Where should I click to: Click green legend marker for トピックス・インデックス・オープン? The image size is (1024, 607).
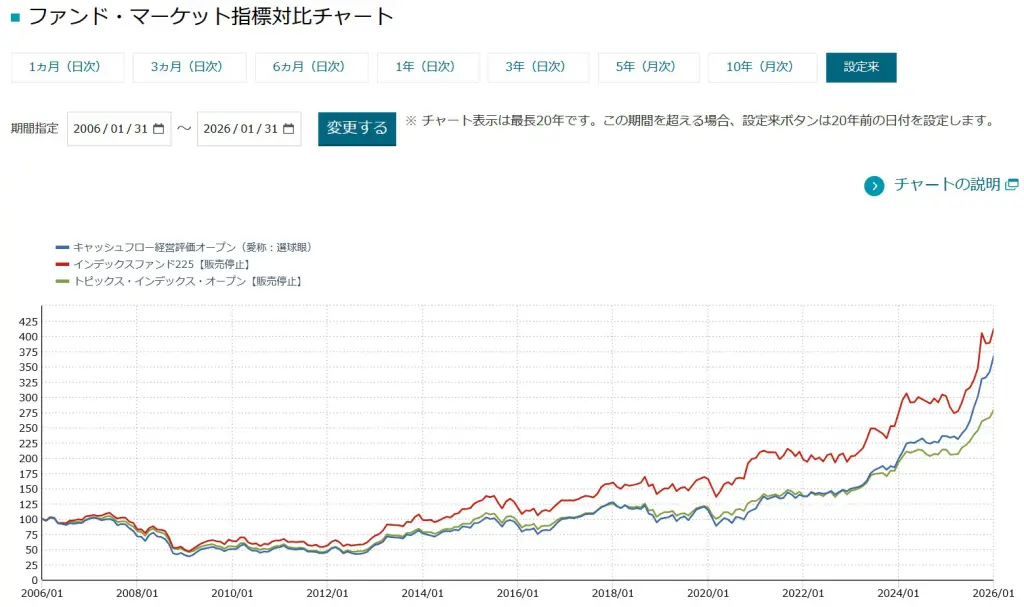(x=62, y=281)
